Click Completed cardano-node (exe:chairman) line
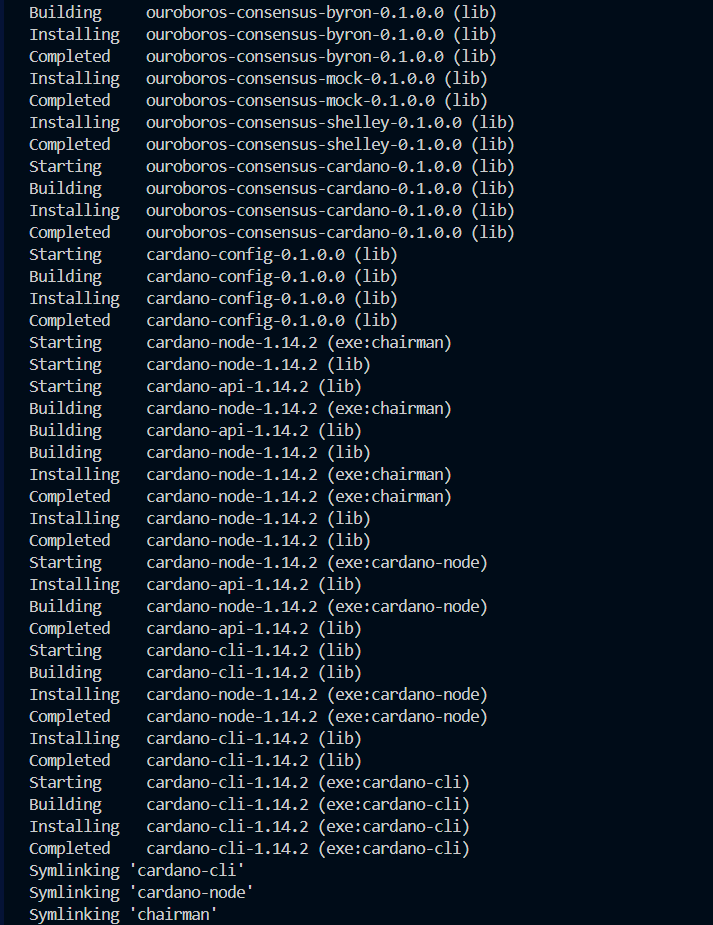Screen dimensions: 713x925 (x=240, y=496)
